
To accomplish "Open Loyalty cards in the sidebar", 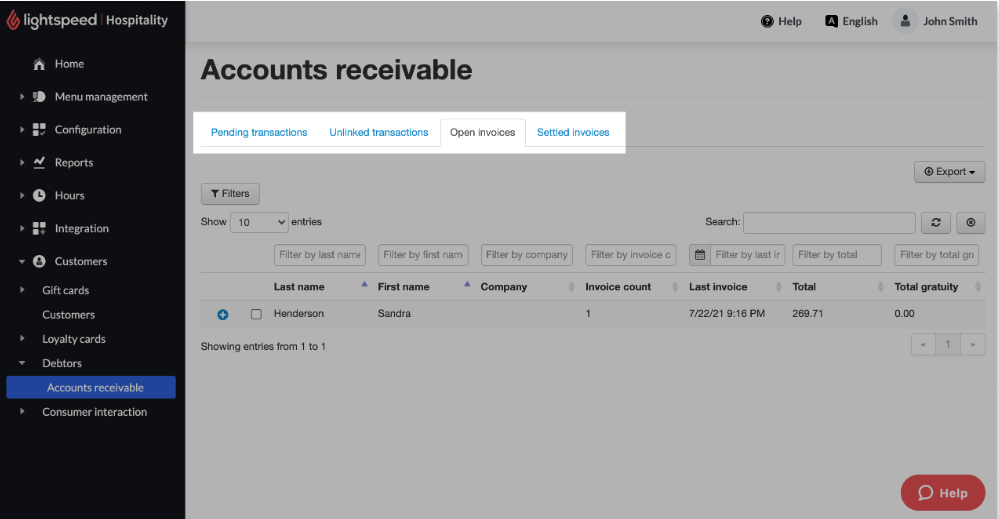I will coord(74,339).
